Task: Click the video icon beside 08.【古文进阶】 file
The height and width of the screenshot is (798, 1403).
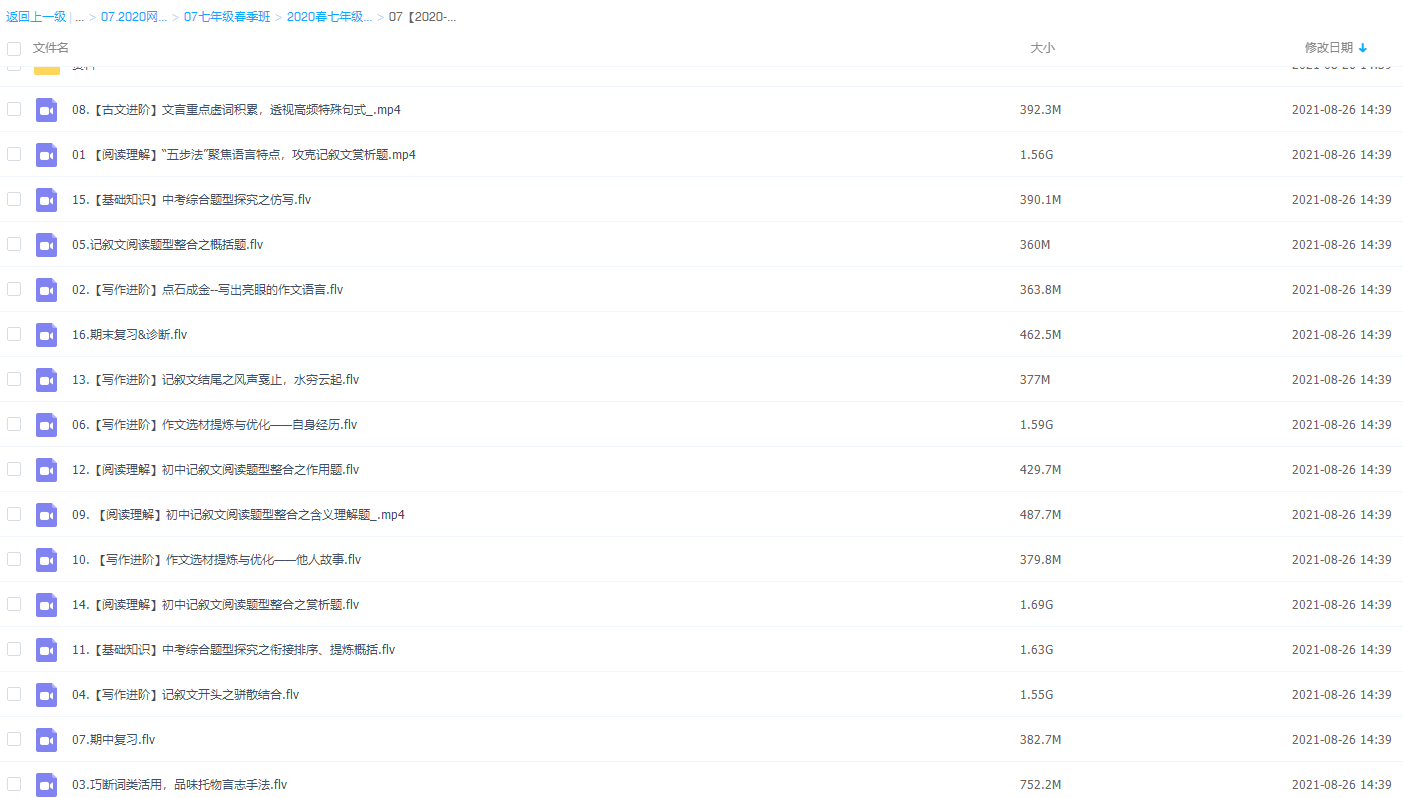Action: [46, 109]
